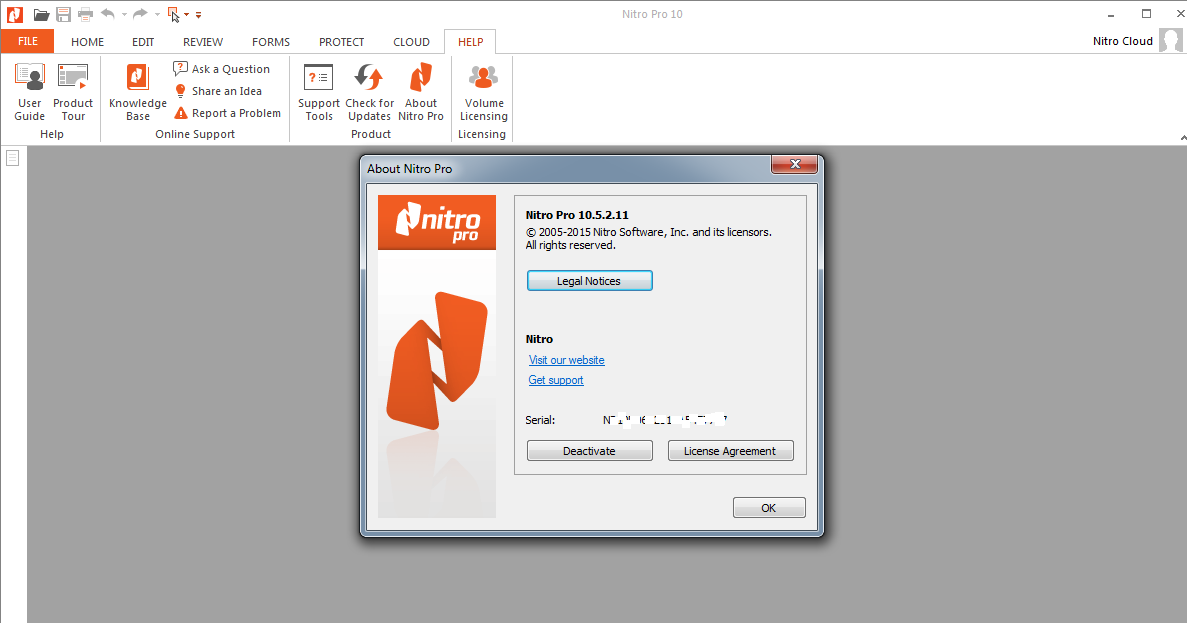1187x623 pixels.
Task: Check for Updates in the ribbon
Action: point(369,92)
